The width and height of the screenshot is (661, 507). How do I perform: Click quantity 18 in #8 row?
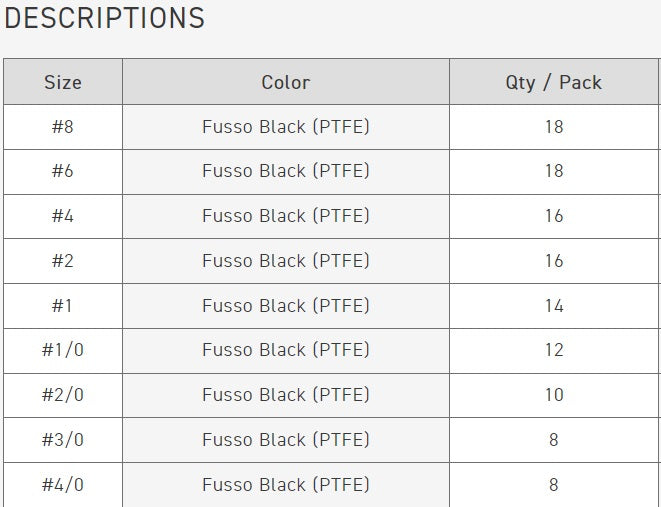(x=554, y=127)
